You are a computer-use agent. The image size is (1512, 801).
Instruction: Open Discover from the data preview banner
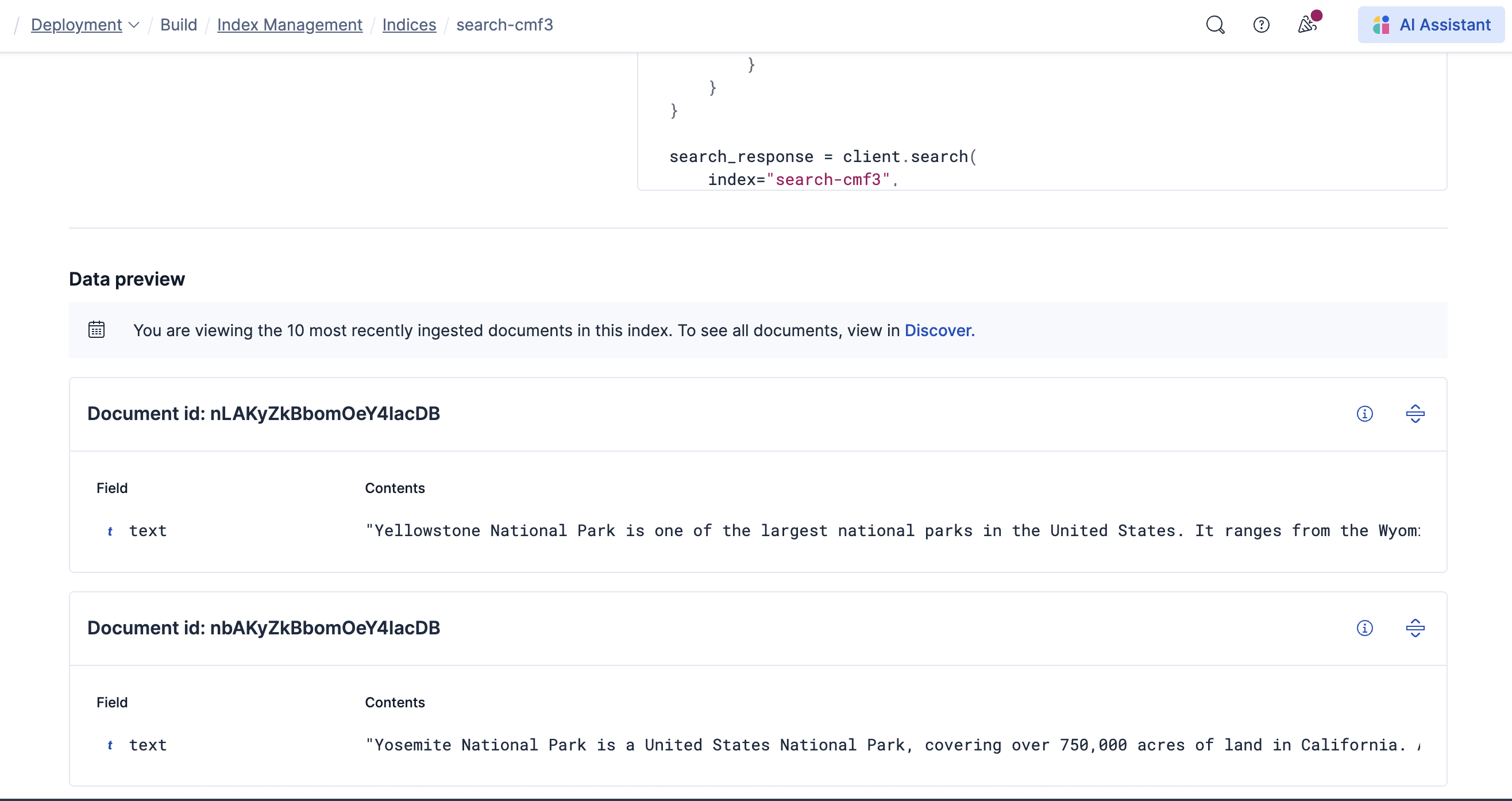click(939, 330)
